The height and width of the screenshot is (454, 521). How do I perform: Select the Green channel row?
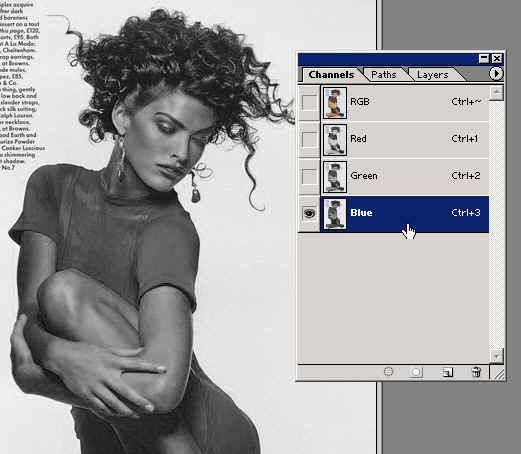(x=404, y=176)
